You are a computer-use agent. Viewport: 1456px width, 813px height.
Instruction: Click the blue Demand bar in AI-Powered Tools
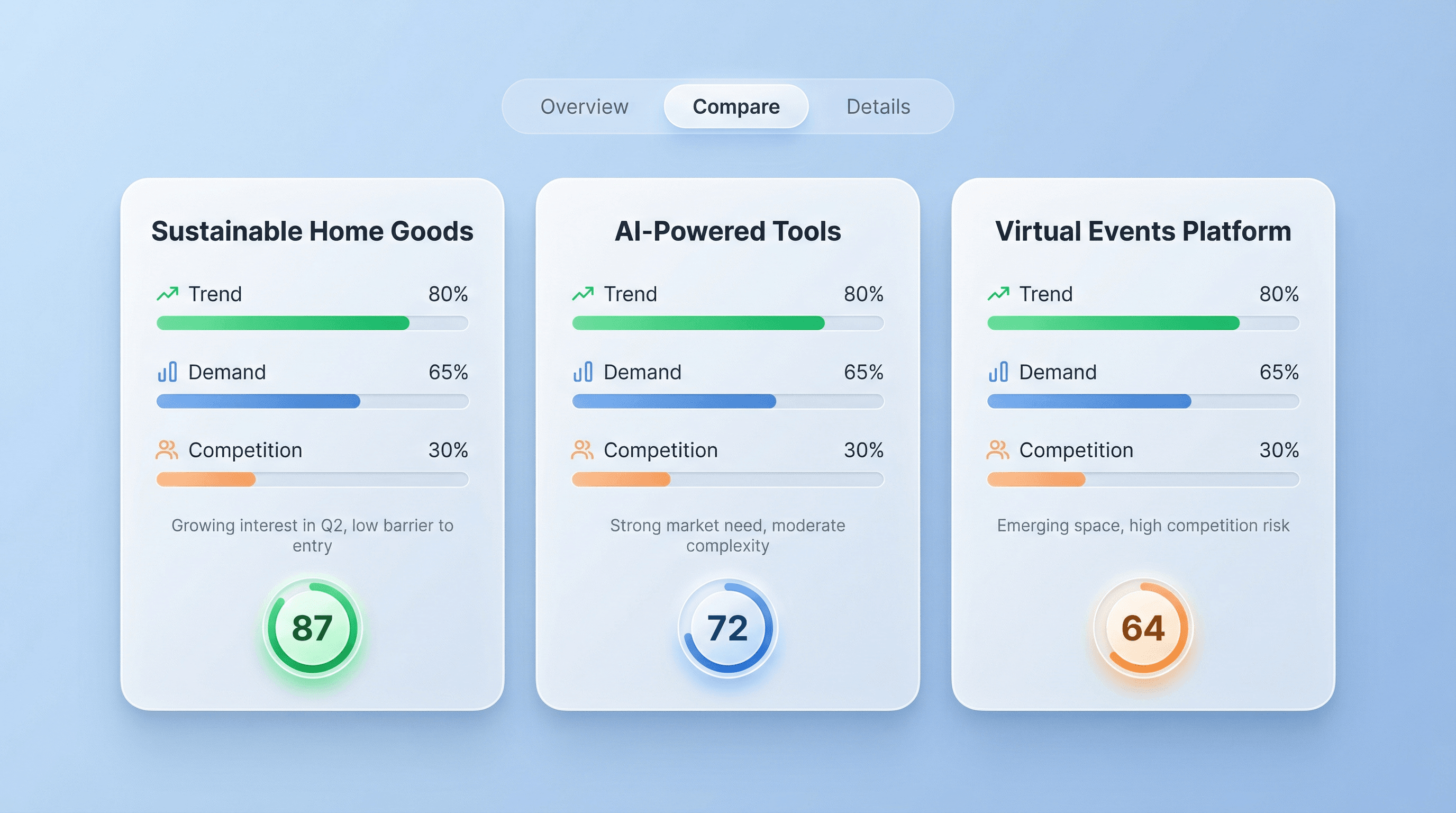click(x=674, y=401)
